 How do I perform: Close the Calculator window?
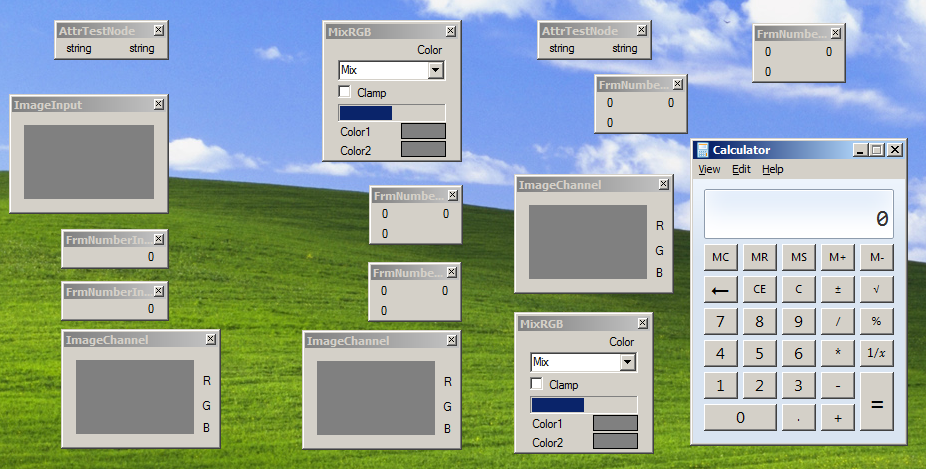(895, 150)
